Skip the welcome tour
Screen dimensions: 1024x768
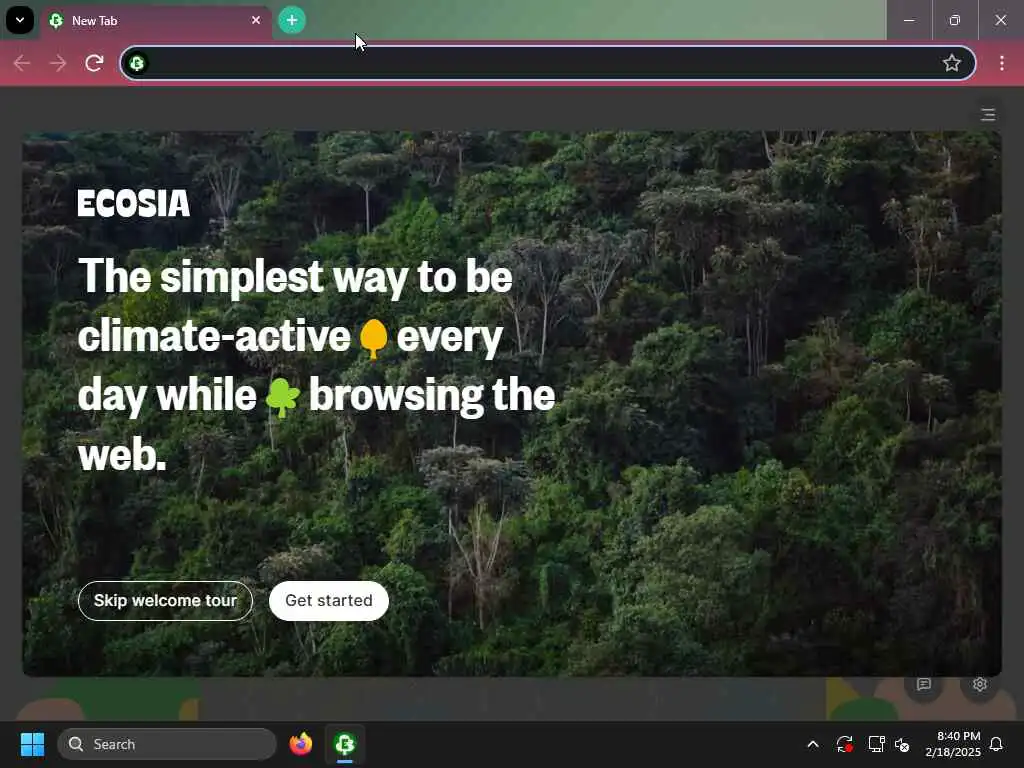point(165,601)
